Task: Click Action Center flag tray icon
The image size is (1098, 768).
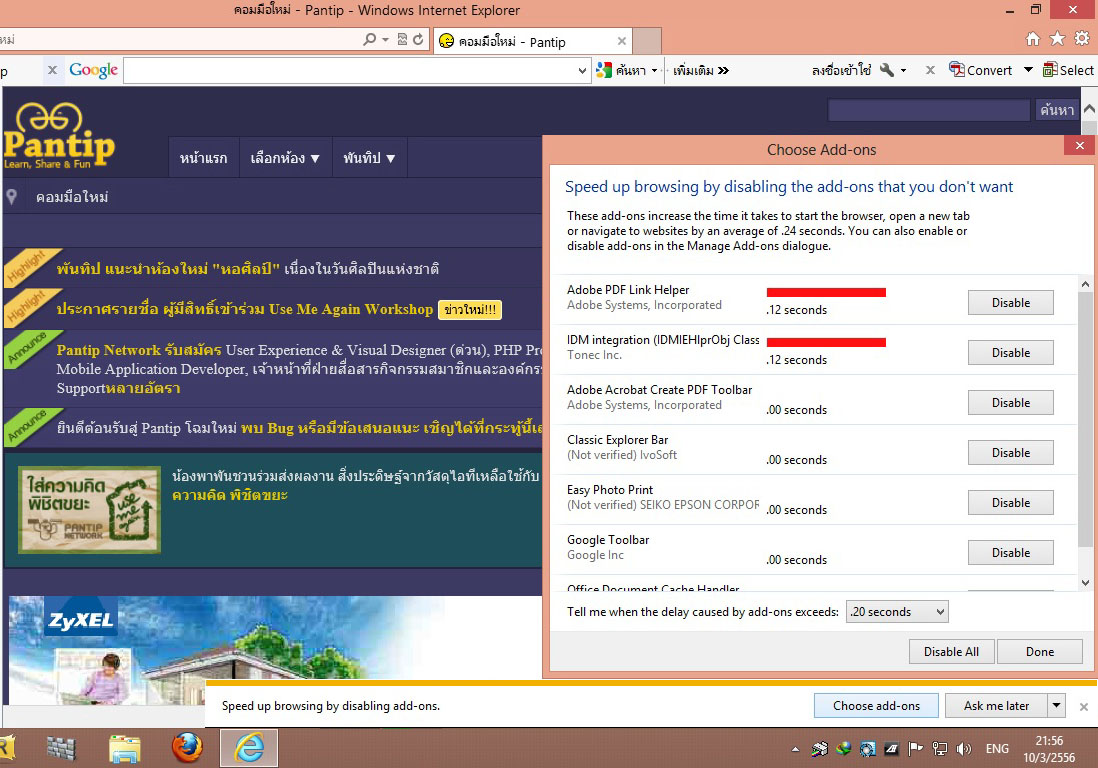Action: tap(915, 749)
